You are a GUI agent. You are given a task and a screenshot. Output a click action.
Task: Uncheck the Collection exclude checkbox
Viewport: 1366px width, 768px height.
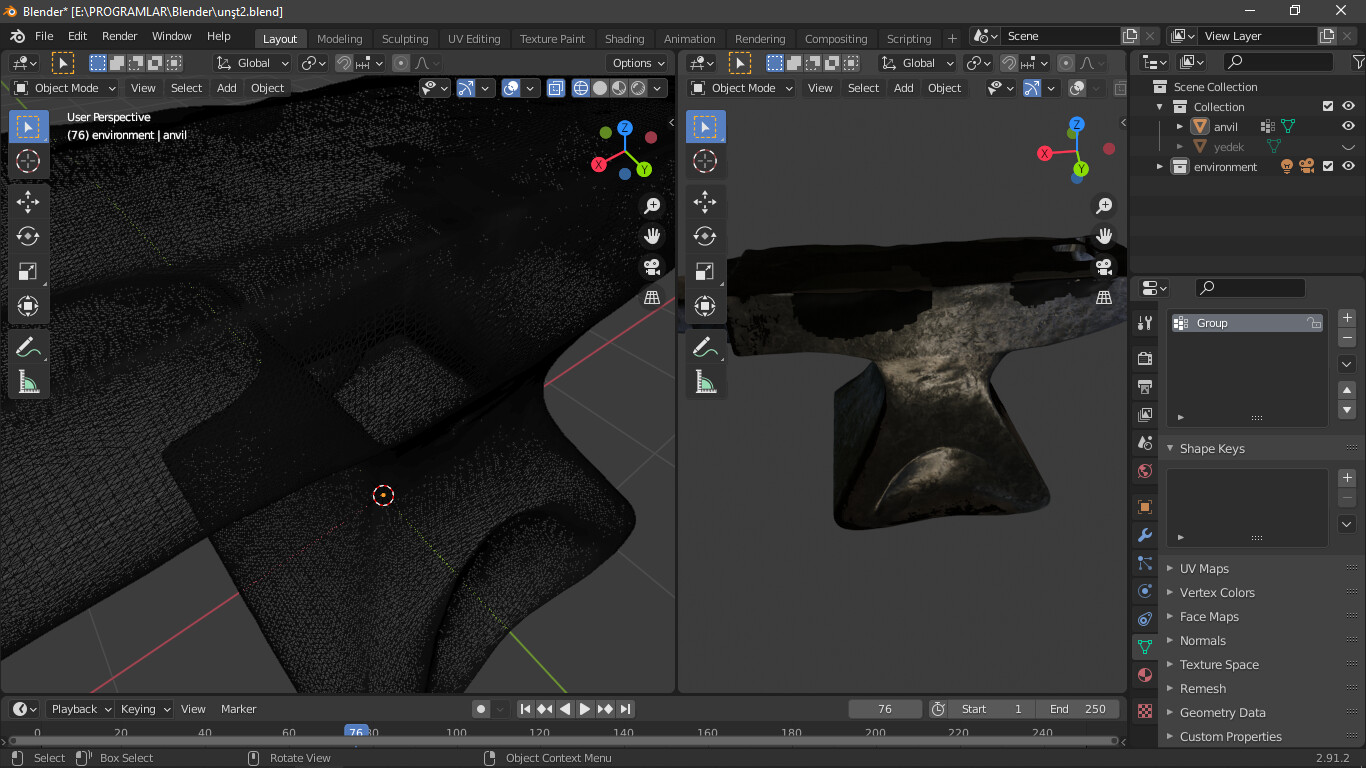(1328, 107)
